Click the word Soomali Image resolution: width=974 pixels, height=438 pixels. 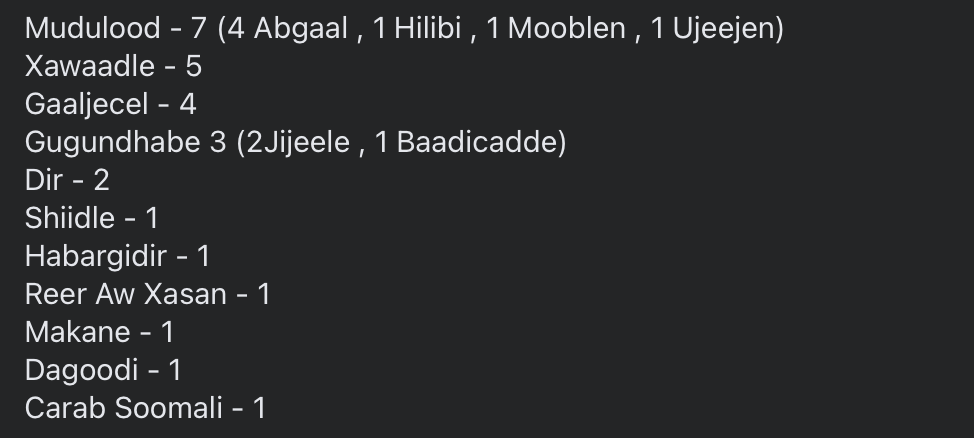tap(168, 409)
